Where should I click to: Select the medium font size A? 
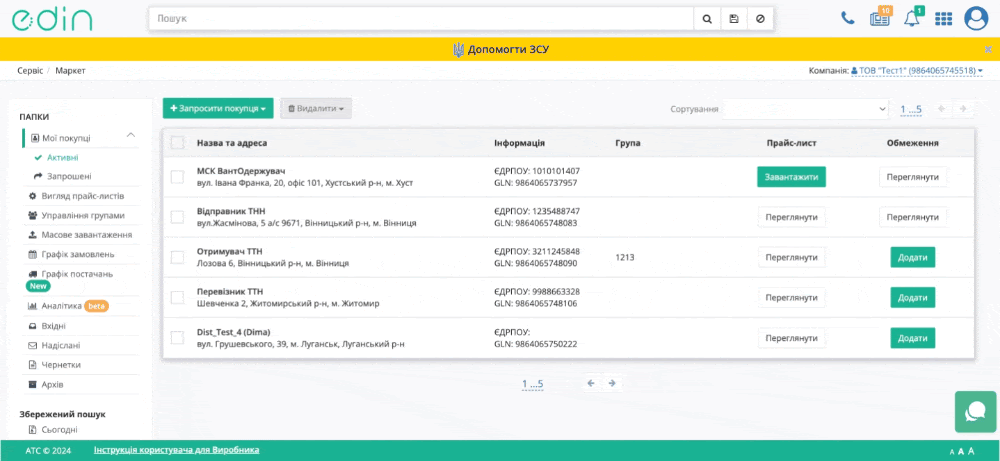point(961,451)
